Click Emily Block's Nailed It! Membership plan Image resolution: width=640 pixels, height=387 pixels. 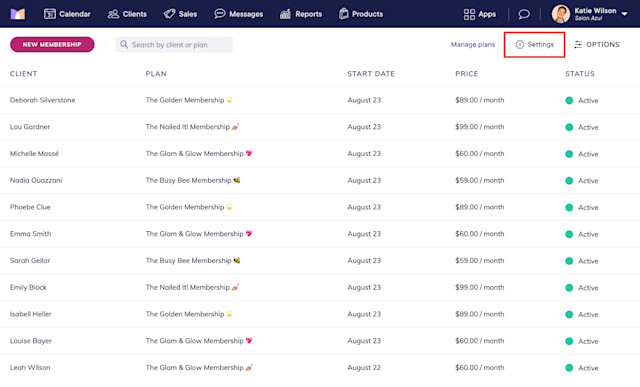pyautogui.click(x=192, y=287)
